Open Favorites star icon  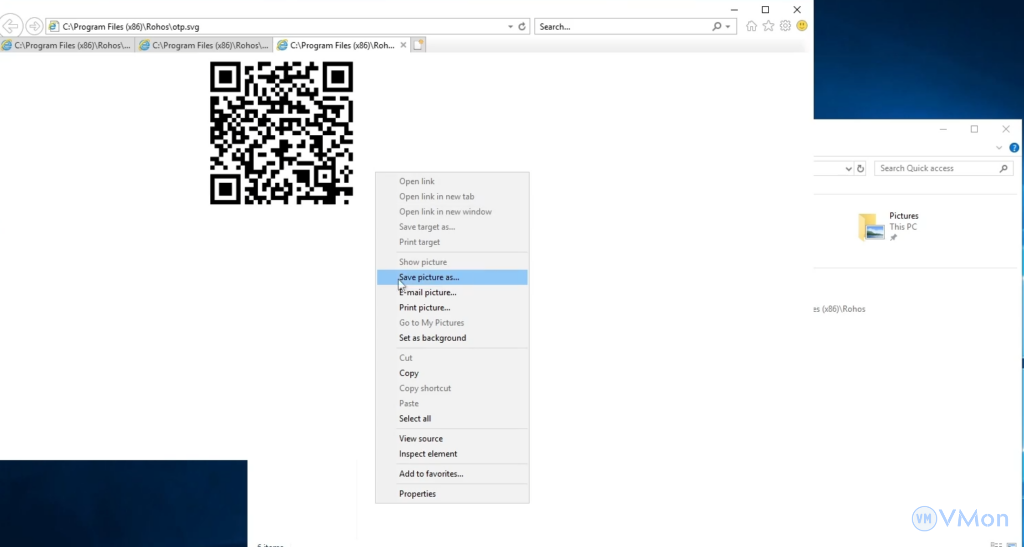769,26
